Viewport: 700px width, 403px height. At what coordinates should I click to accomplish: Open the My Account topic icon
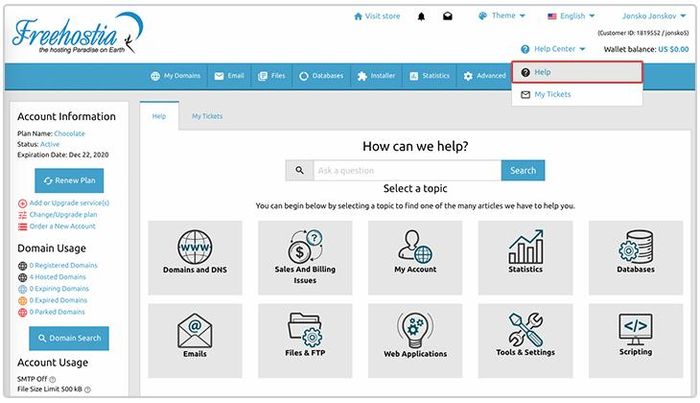pyautogui.click(x=415, y=246)
